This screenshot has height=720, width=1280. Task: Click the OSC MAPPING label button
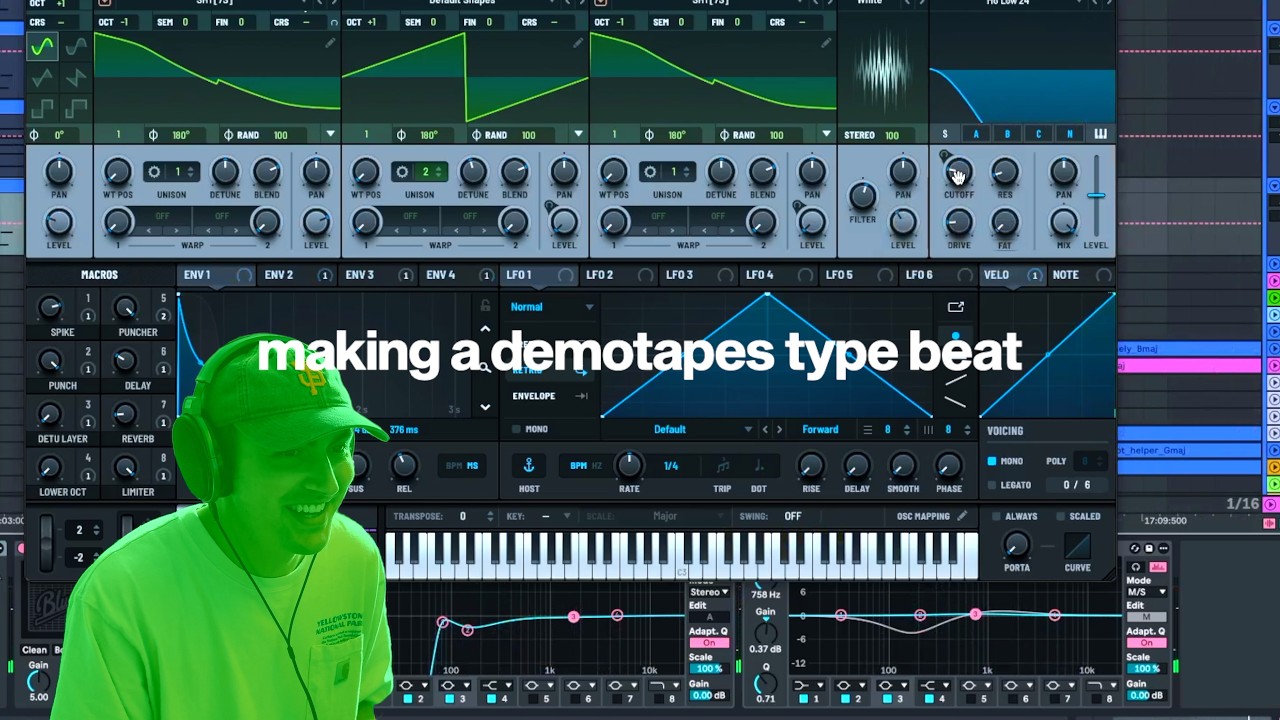pos(923,516)
